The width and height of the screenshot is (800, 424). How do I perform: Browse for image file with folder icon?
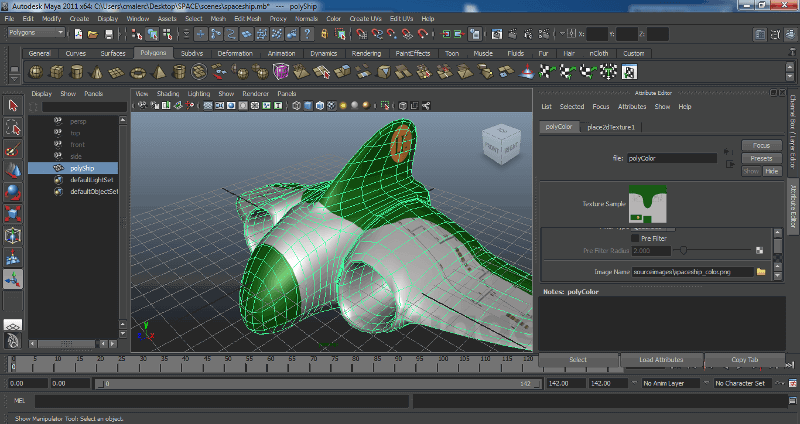coord(760,271)
